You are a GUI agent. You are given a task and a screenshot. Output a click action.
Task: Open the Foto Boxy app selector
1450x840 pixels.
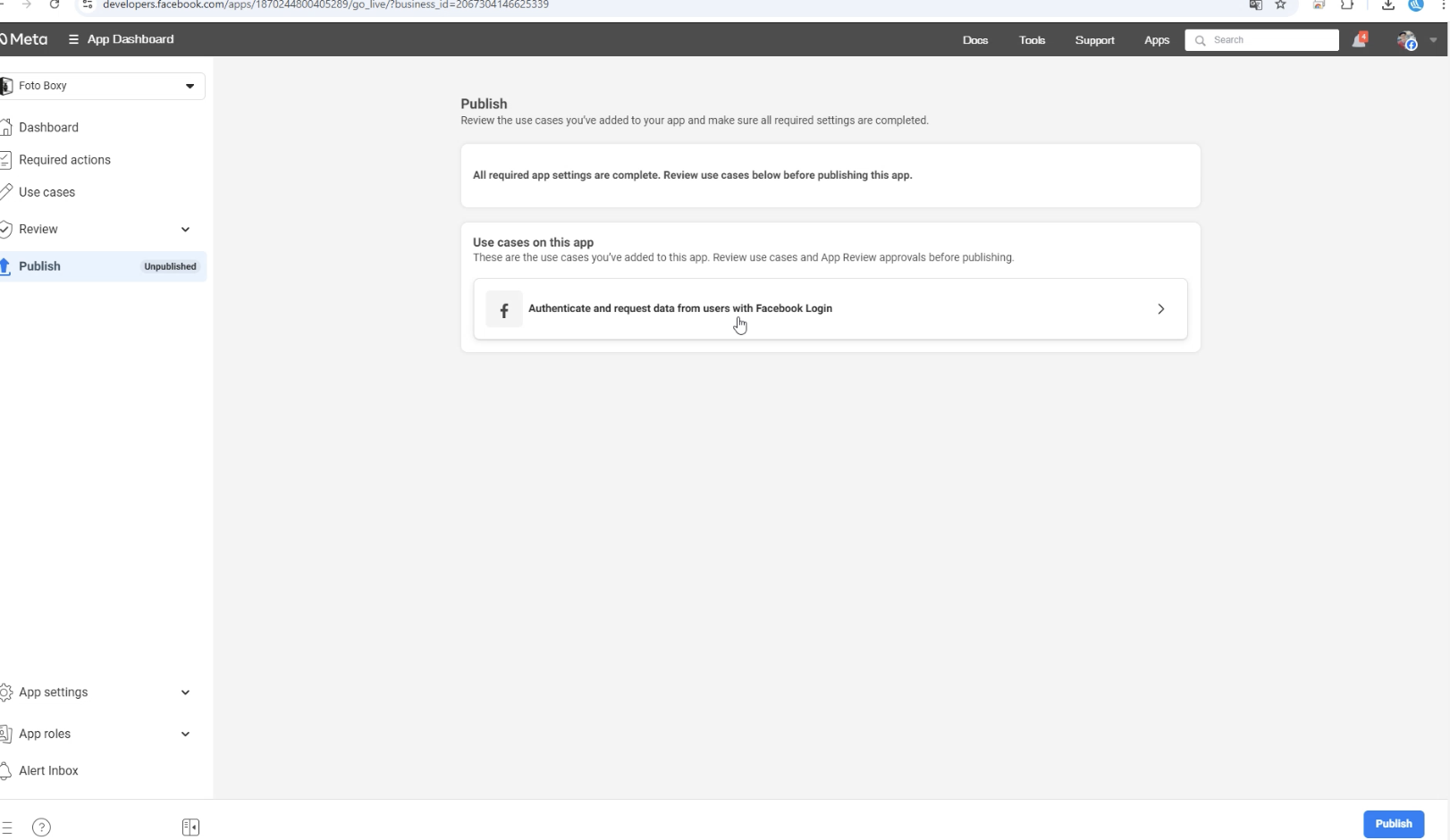point(102,86)
